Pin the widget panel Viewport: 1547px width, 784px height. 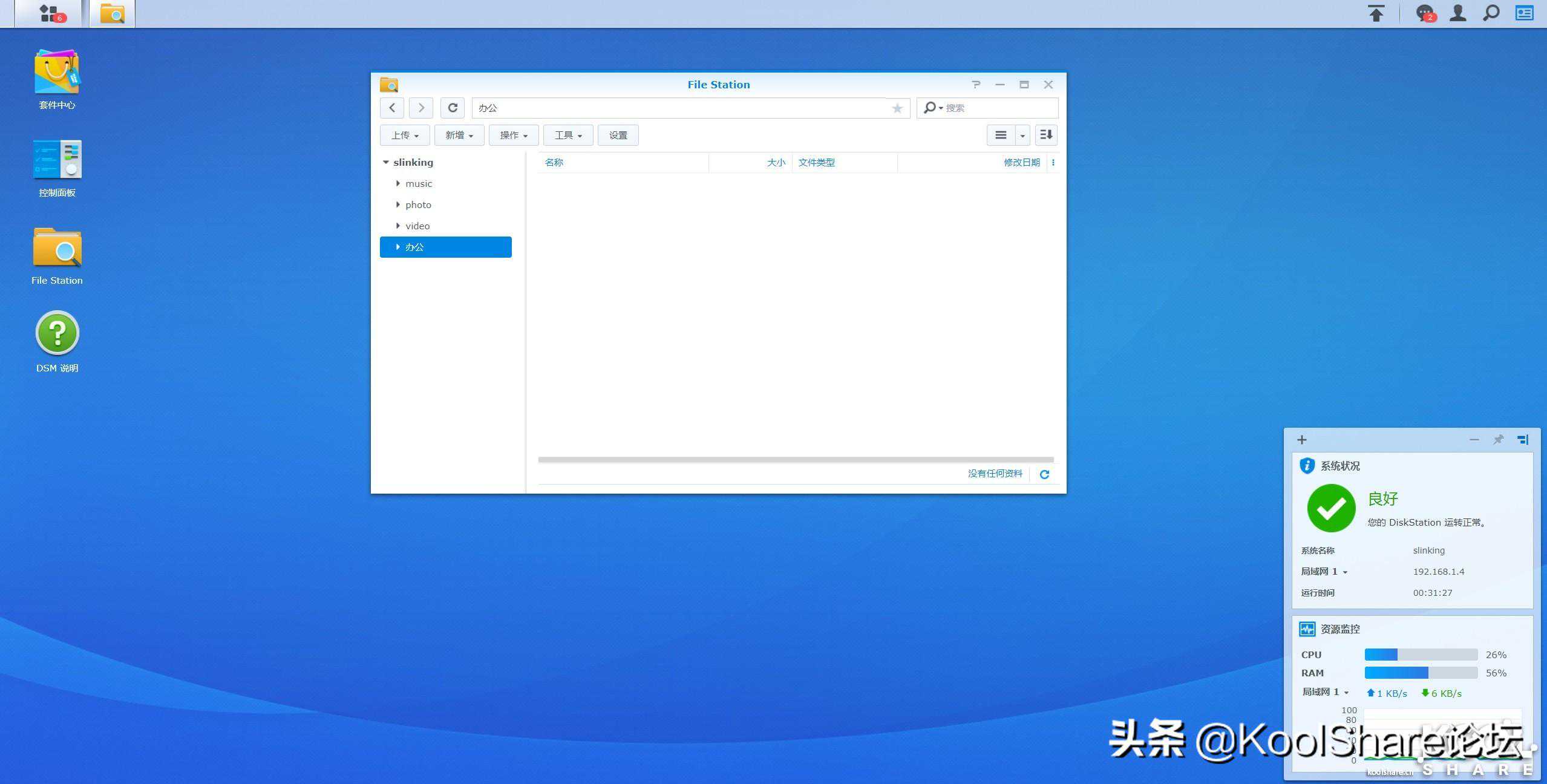pyautogui.click(x=1498, y=440)
